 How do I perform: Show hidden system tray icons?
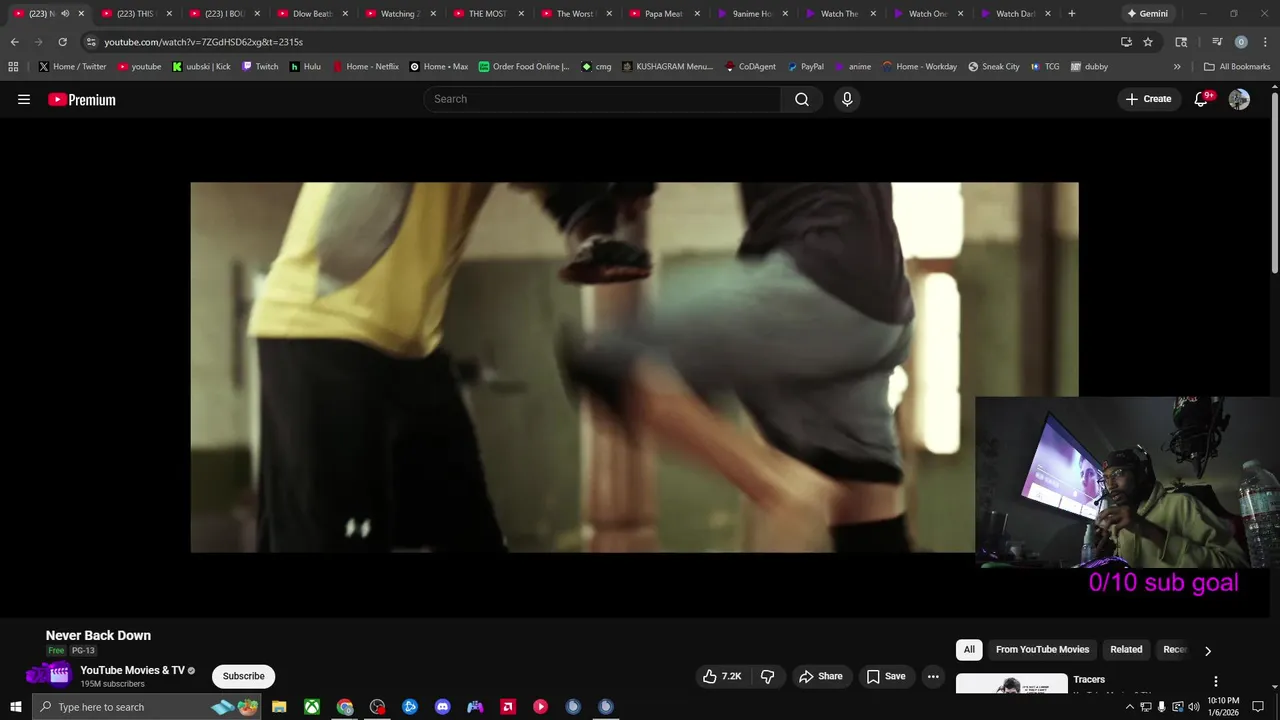[1130, 707]
